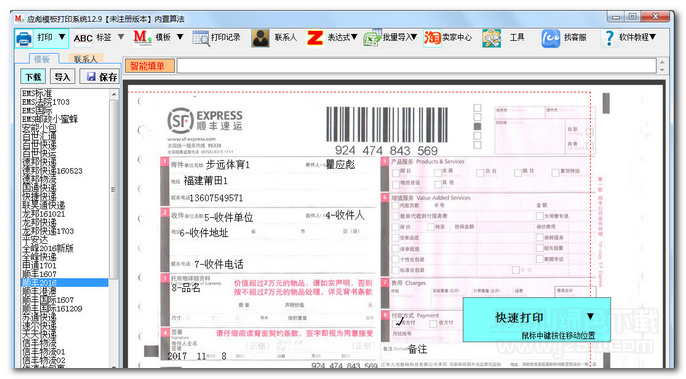The width and height of the screenshot is (686, 379).
Task: Click the 4-收件人 field
Action: point(345,215)
